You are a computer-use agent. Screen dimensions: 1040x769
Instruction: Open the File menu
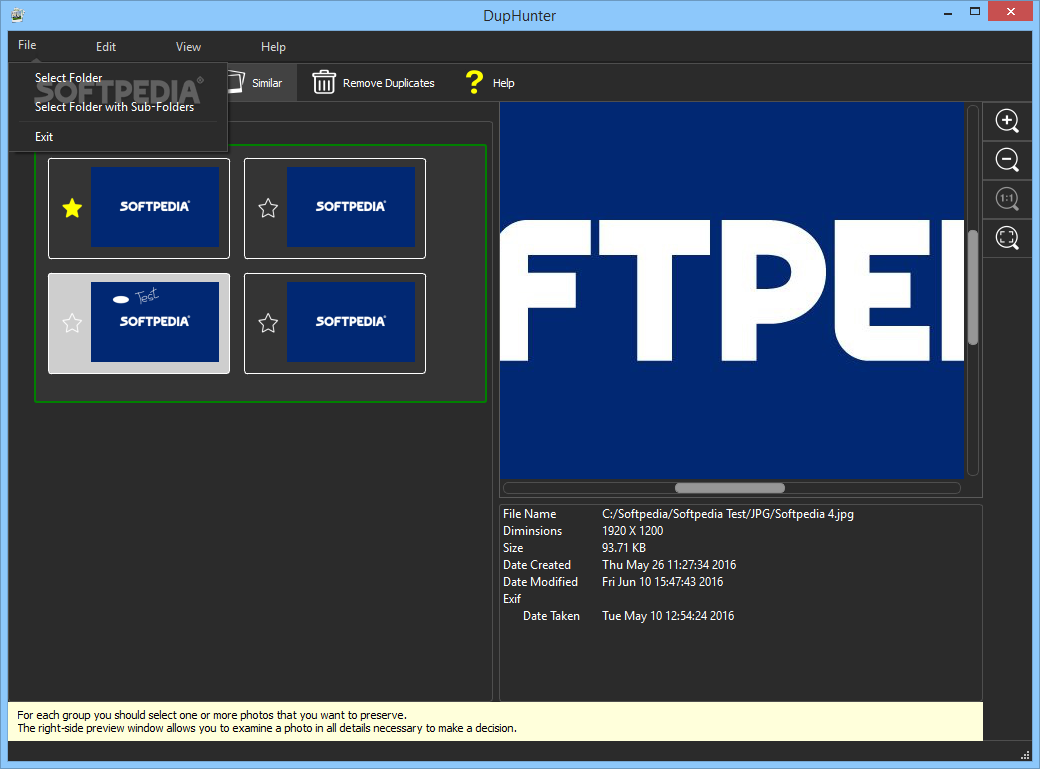(x=27, y=45)
